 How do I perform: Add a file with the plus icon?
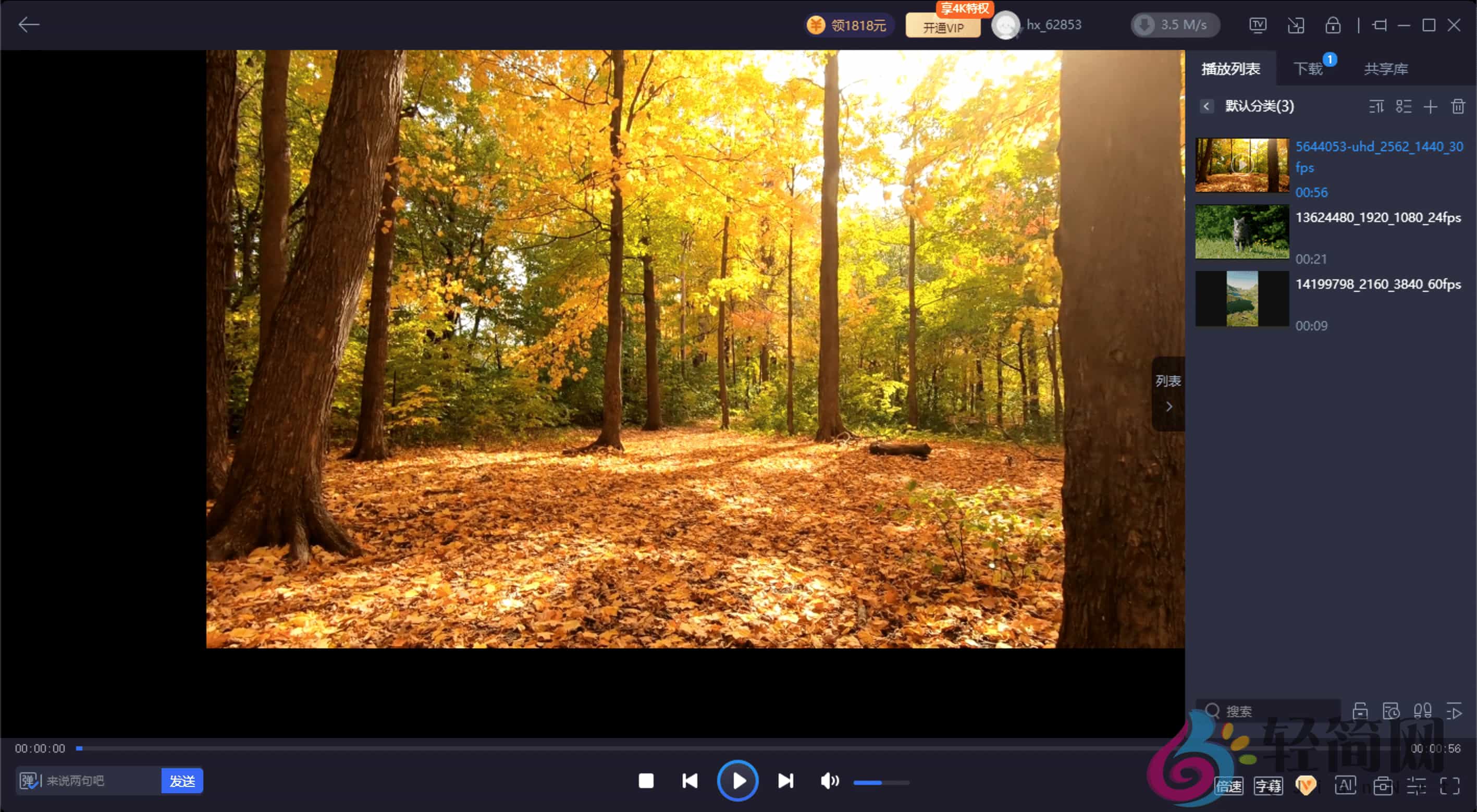point(1430,107)
